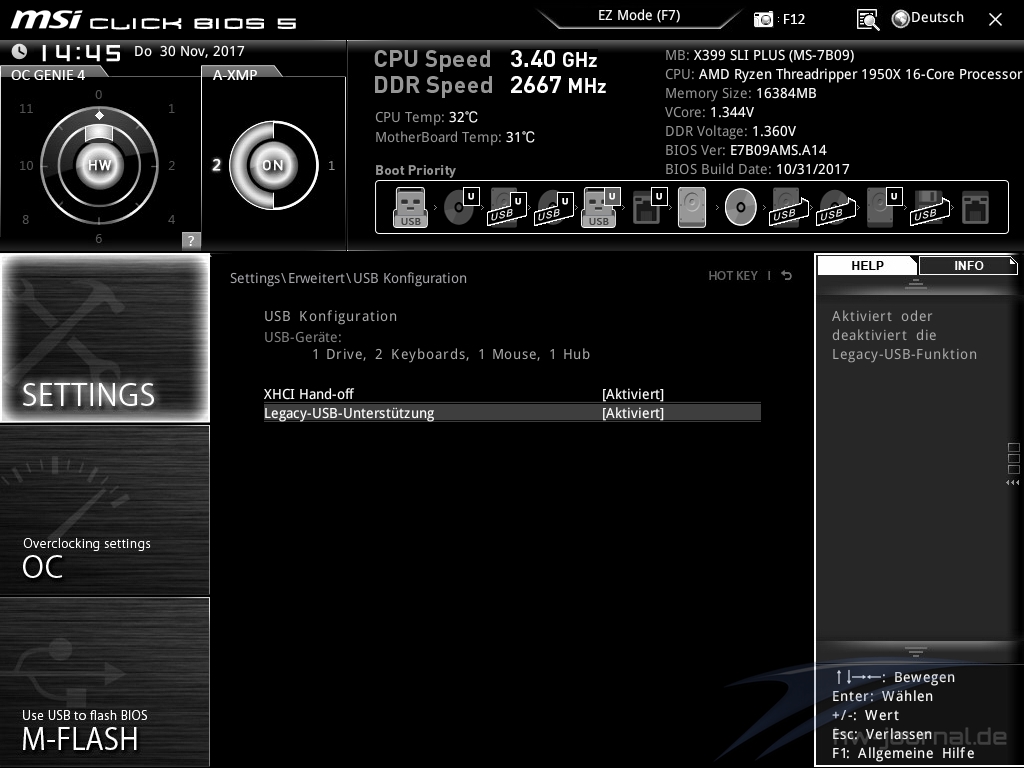Select the highlighted CD/DVD disc boot icon
Viewport: 1024px width, 768px height.
[740, 208]
